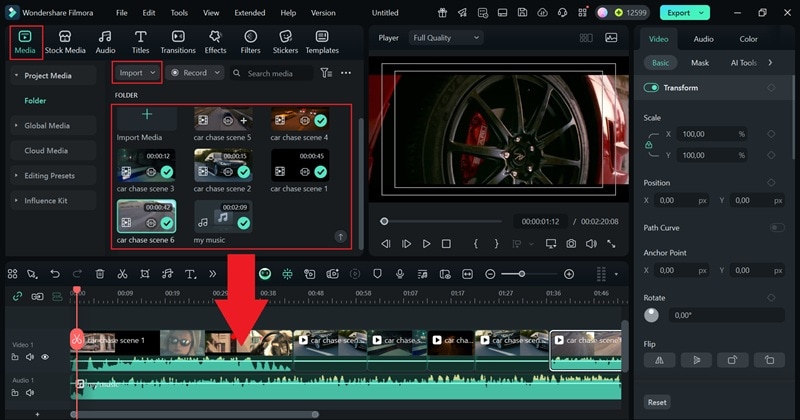Click the filter icon next to search media
This screenshot has height=420, width=800.
click(326, 73)
